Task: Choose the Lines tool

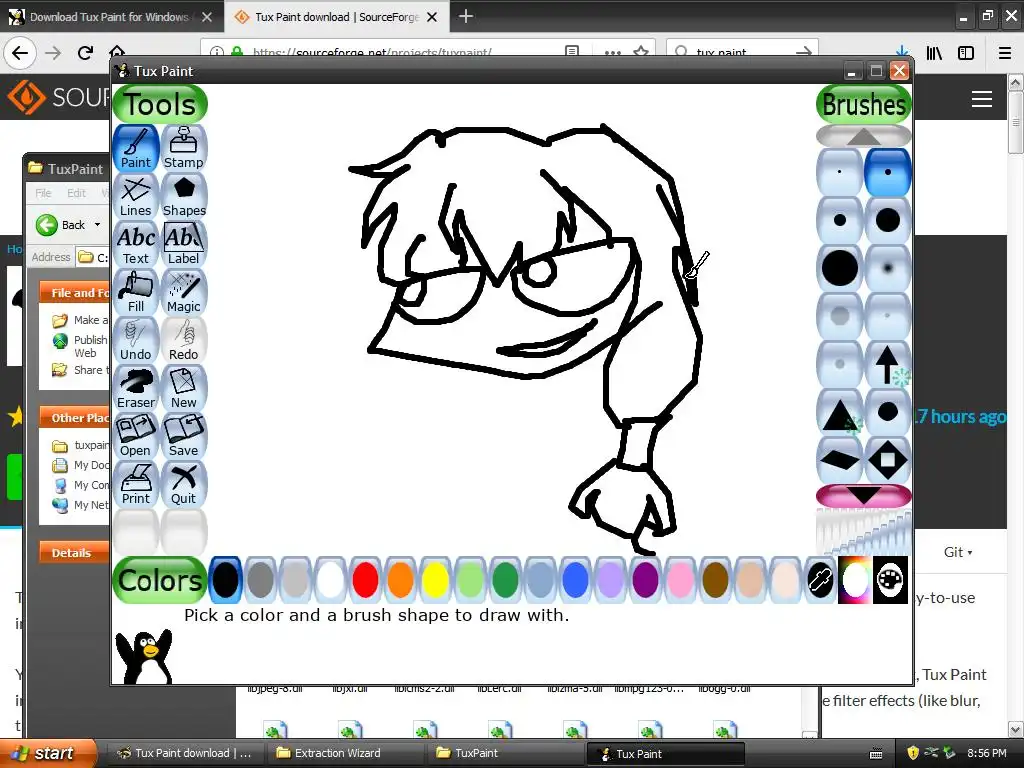Action: 136,197
